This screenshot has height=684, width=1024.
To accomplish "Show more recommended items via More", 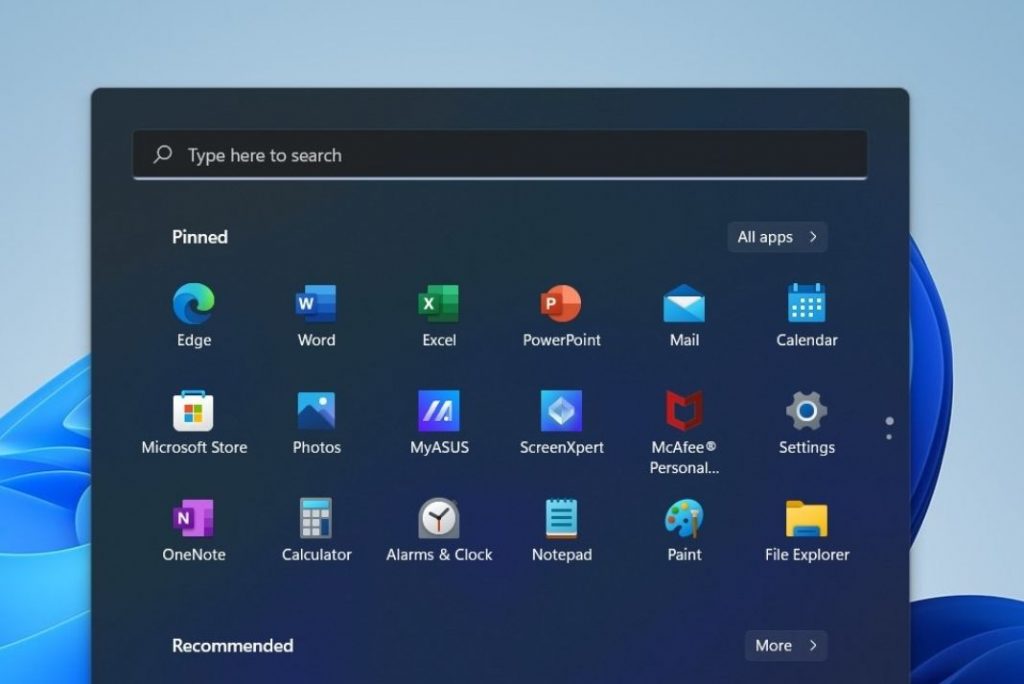I will (x=785, y=646).
